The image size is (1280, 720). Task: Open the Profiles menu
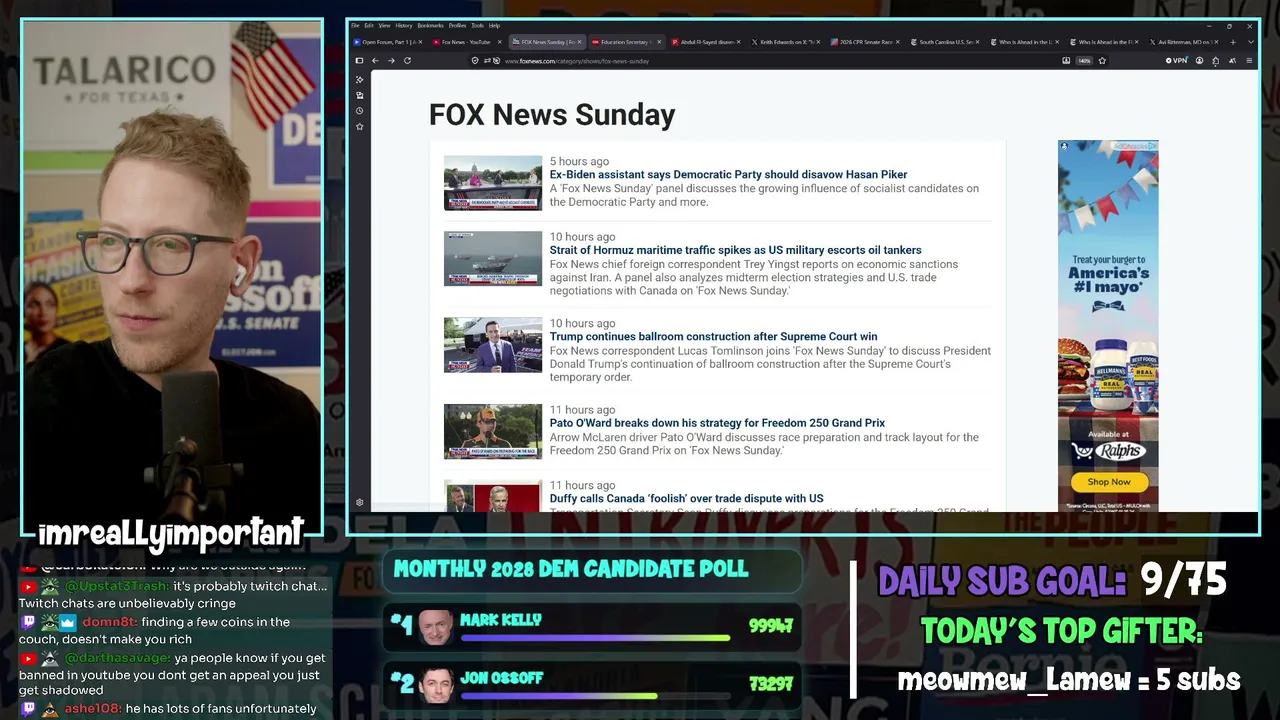point(457,25)
